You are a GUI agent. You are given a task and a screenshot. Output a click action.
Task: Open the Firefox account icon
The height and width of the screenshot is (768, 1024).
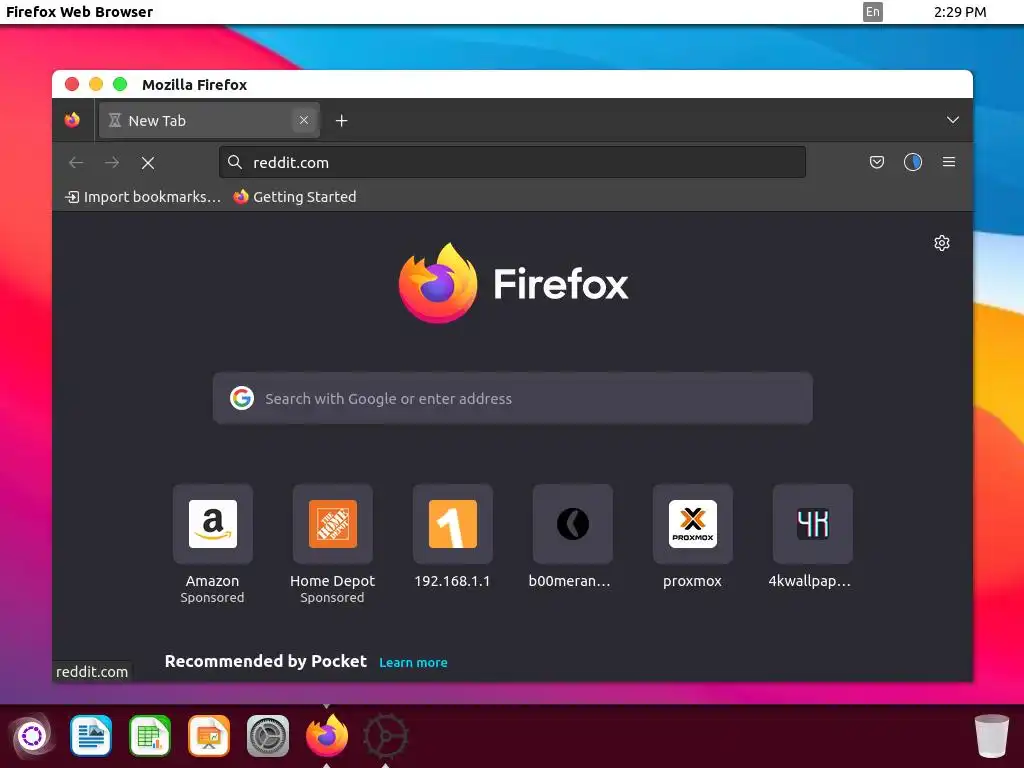pos(913,162)
